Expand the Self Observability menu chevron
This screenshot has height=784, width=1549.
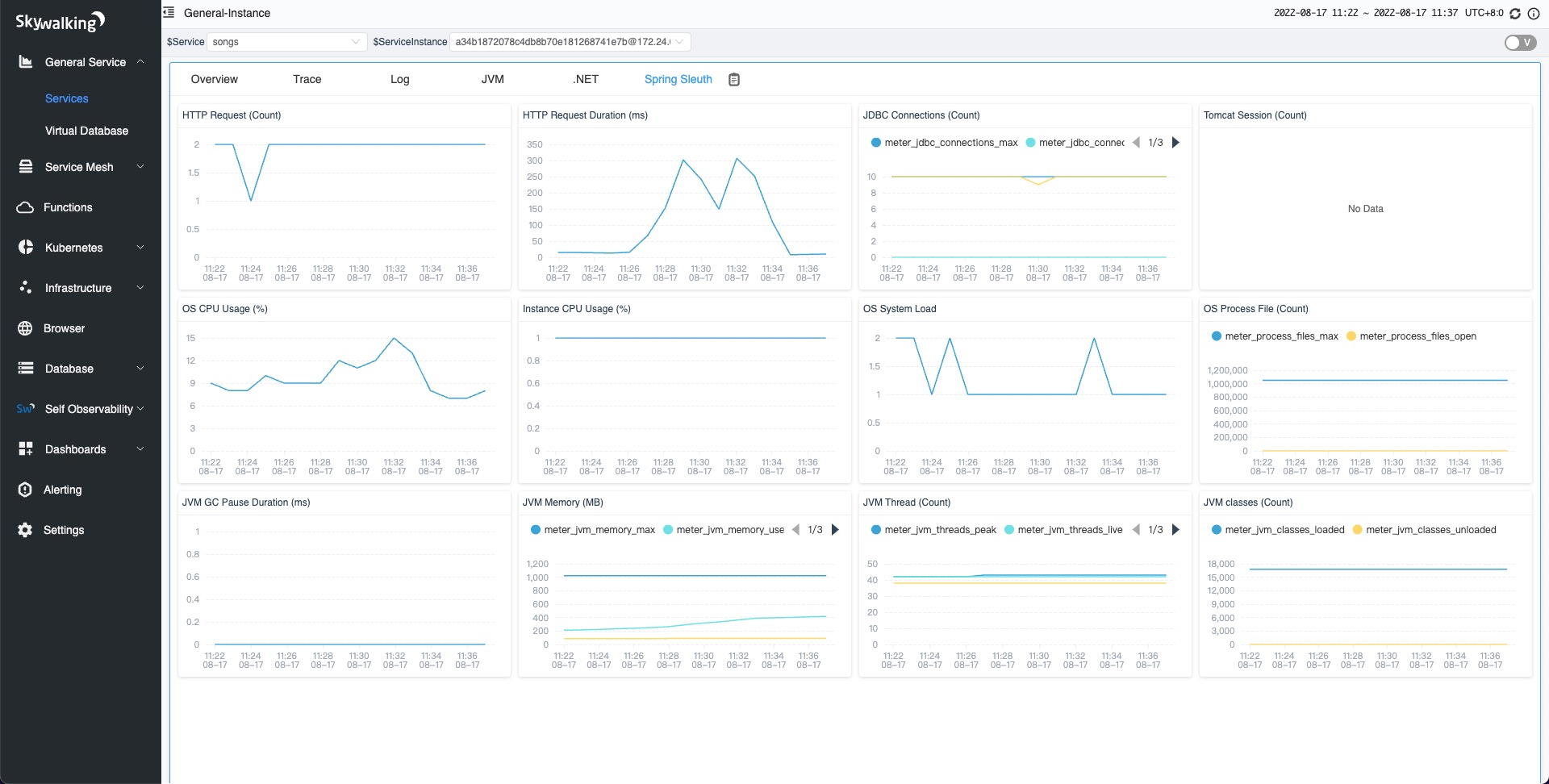point(140,408)
